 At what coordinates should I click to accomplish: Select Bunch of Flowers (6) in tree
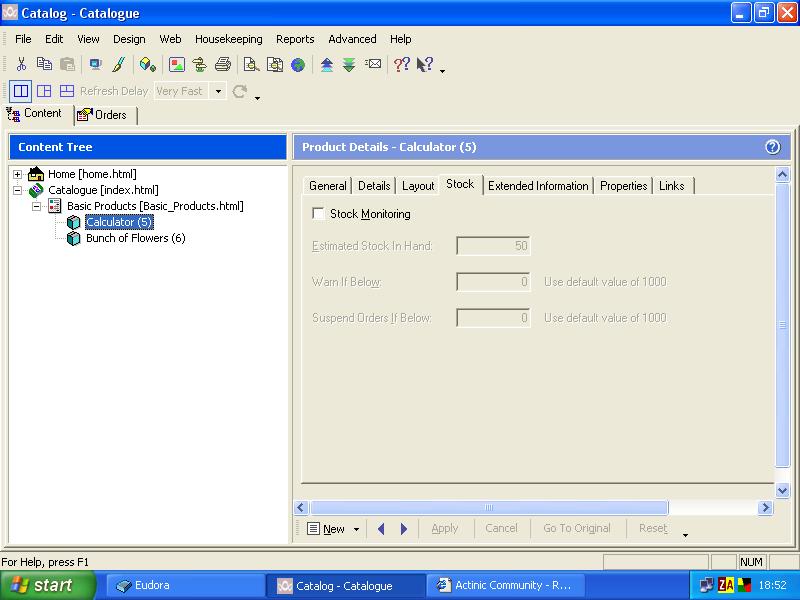135,238
